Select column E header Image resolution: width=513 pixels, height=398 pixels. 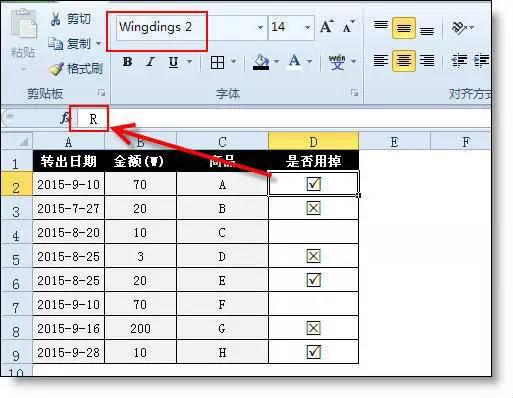pyautogui.click(x=394, y=142)
